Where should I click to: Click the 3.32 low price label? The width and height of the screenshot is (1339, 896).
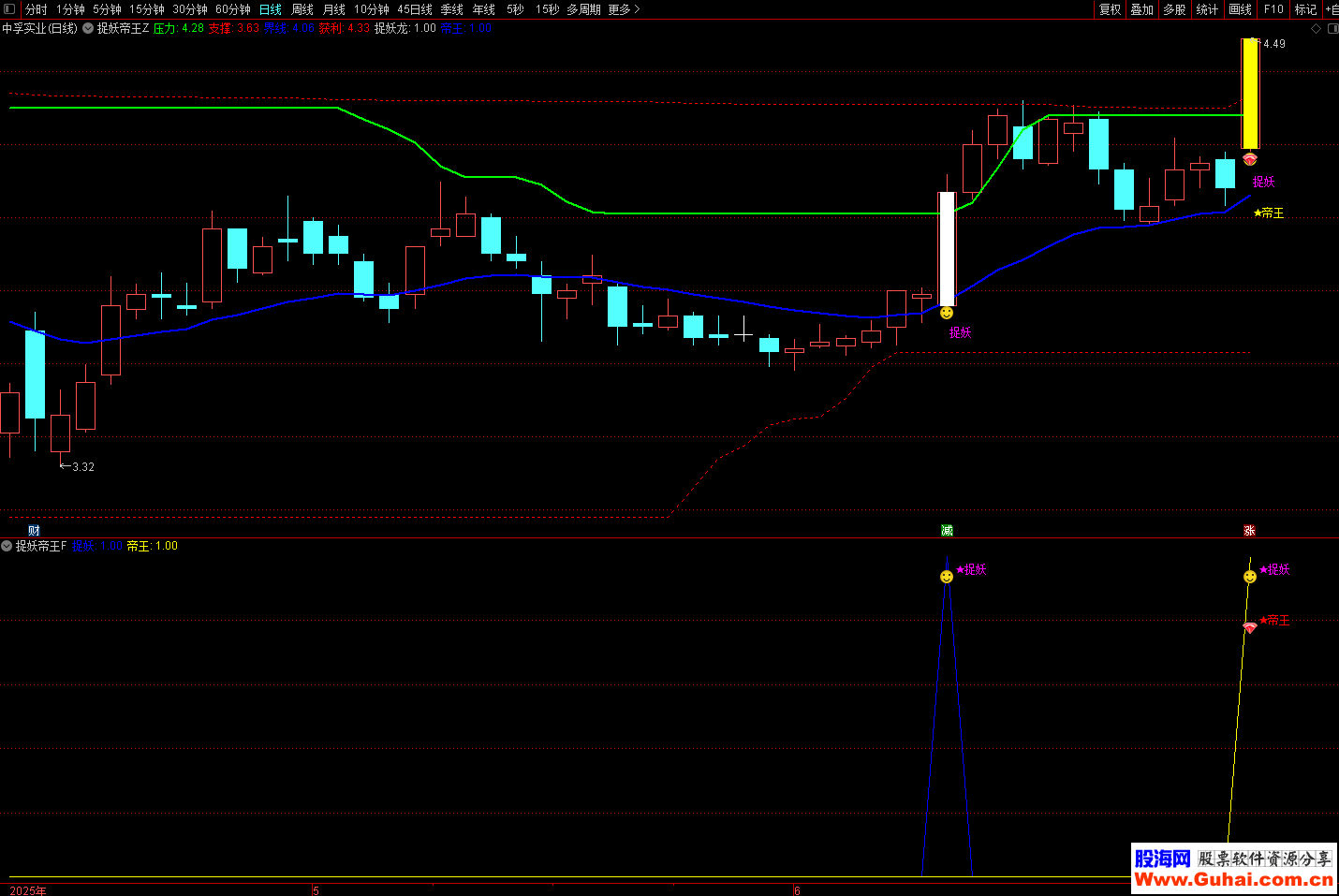pyautogui.click(x=83, y=467)
